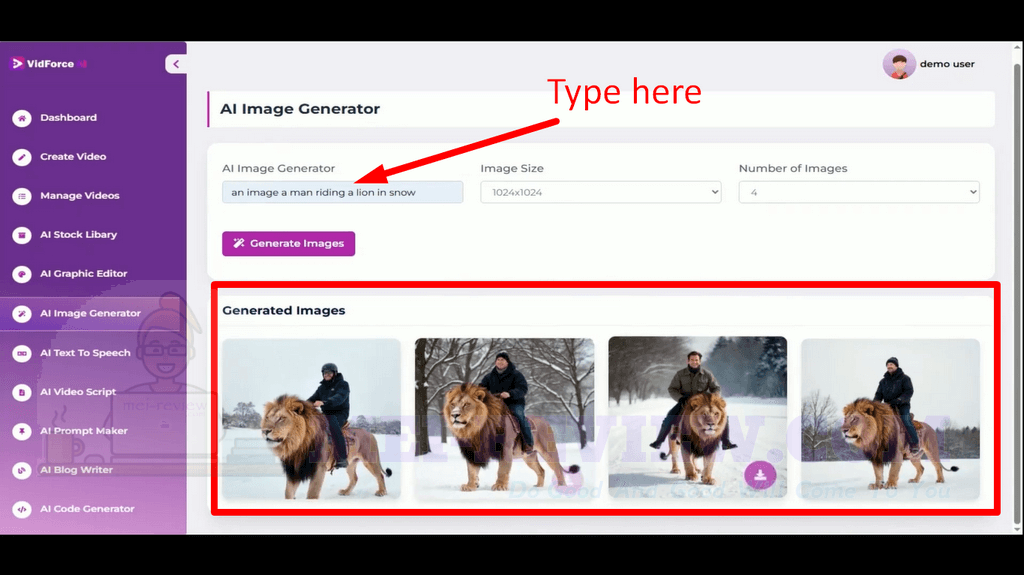Screen dimensions: 1024x575
Task: Download the third generated lion image
Action: [x=760, y=475]
